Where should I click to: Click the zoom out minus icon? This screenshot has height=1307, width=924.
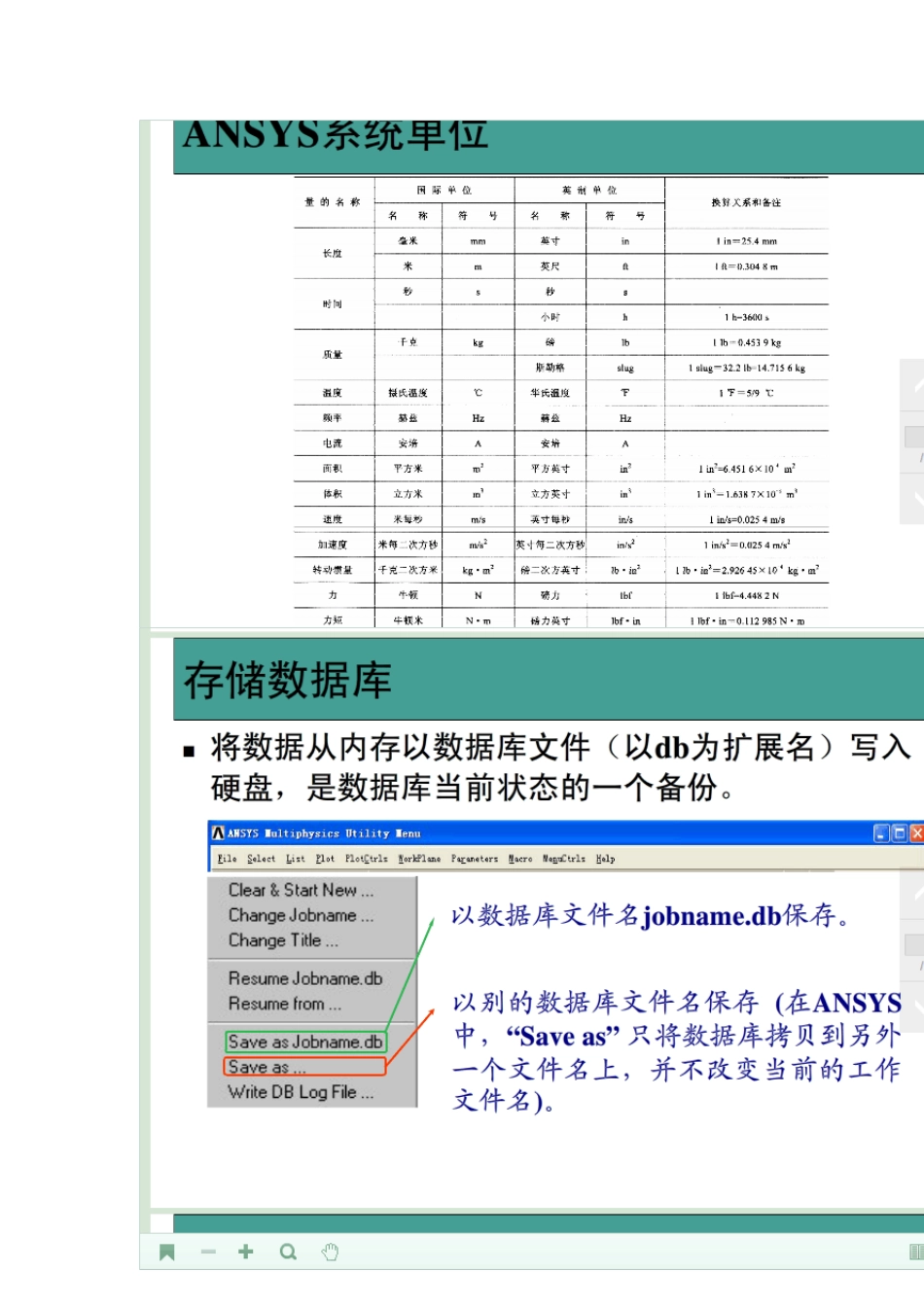click(x=208, y=1252)
